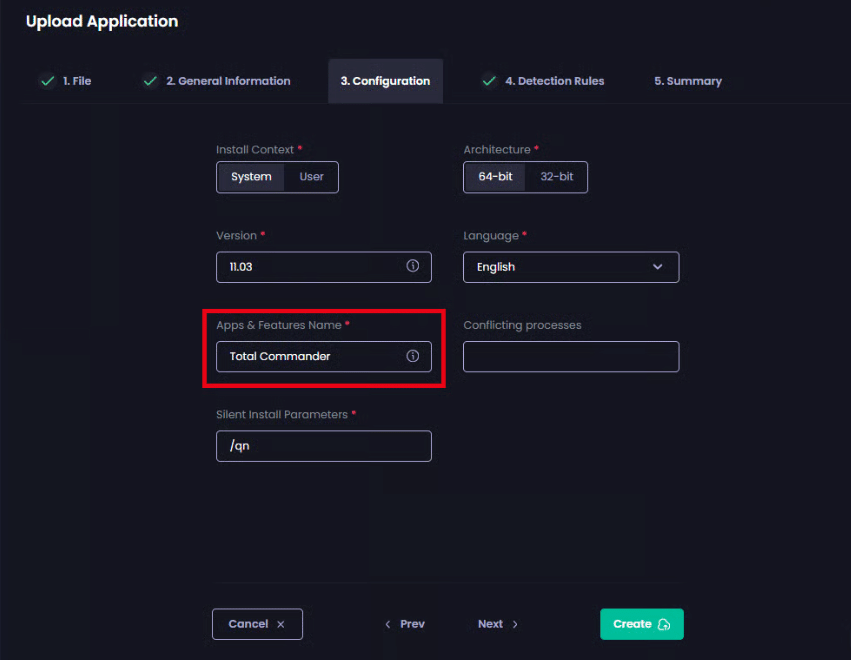The height and width of the screenshot is (660, 851).
Task: Click the Conflicting processes input field
Action: click(x=570, y=356)
